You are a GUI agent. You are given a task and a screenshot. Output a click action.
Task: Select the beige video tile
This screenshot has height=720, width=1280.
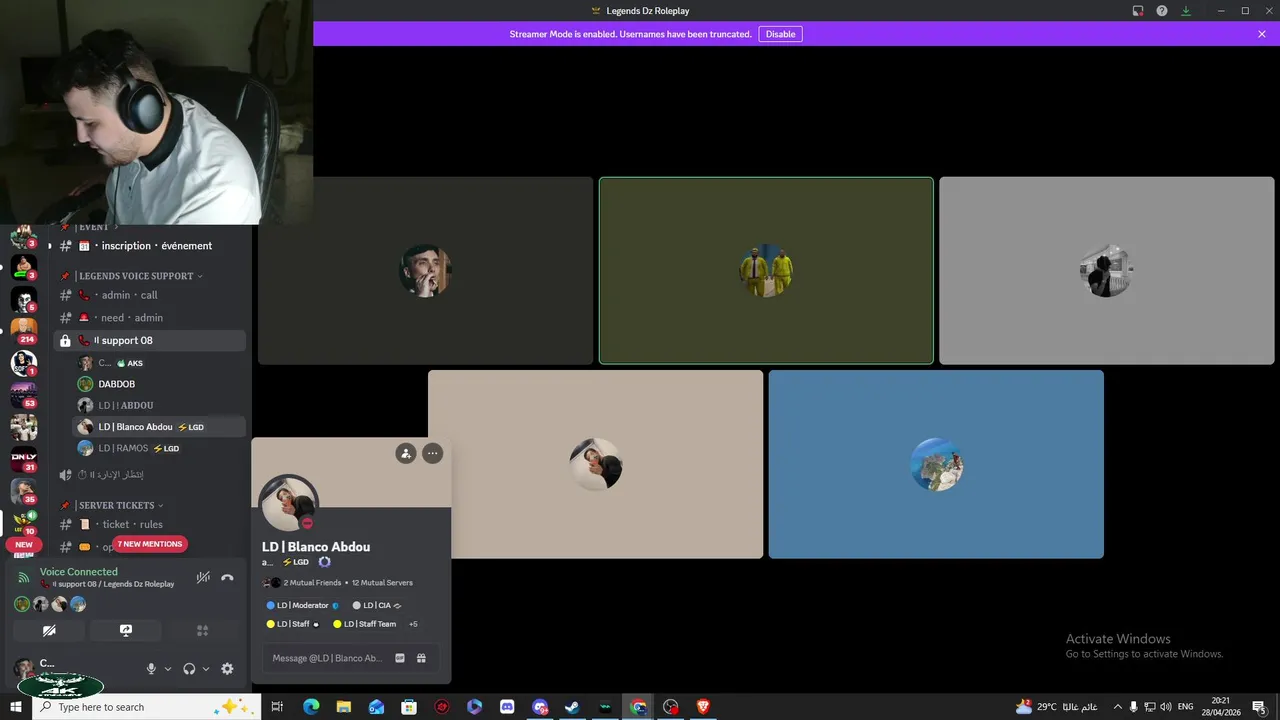596,464
